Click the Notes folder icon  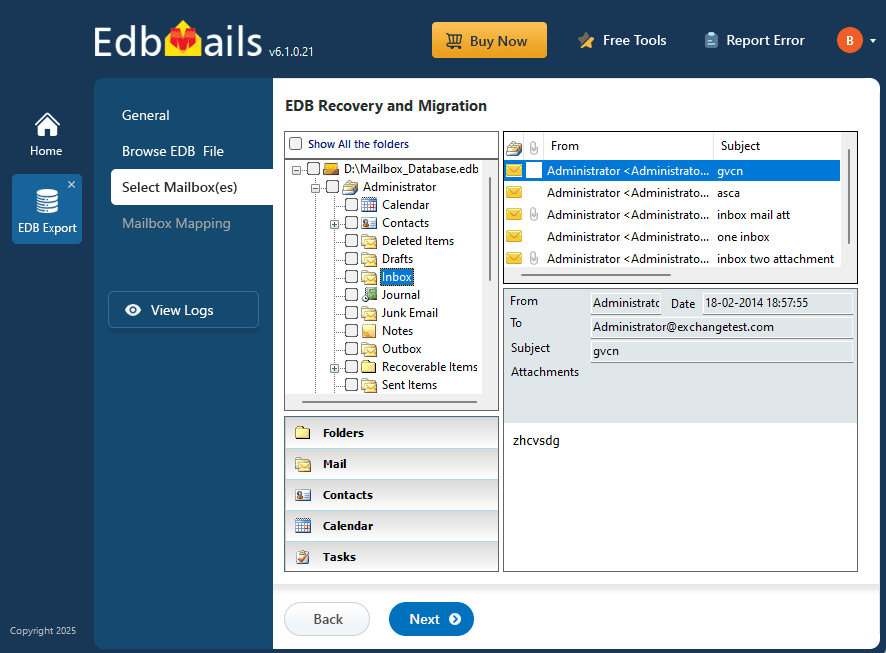point(369,330)
